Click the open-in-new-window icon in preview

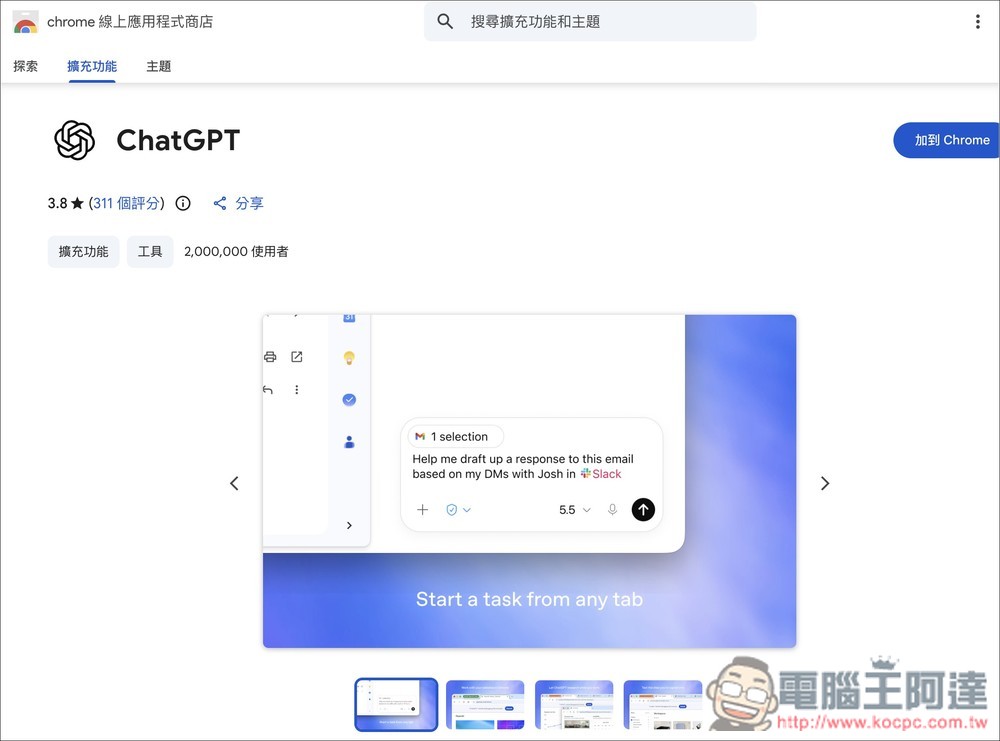coord(297,356)
